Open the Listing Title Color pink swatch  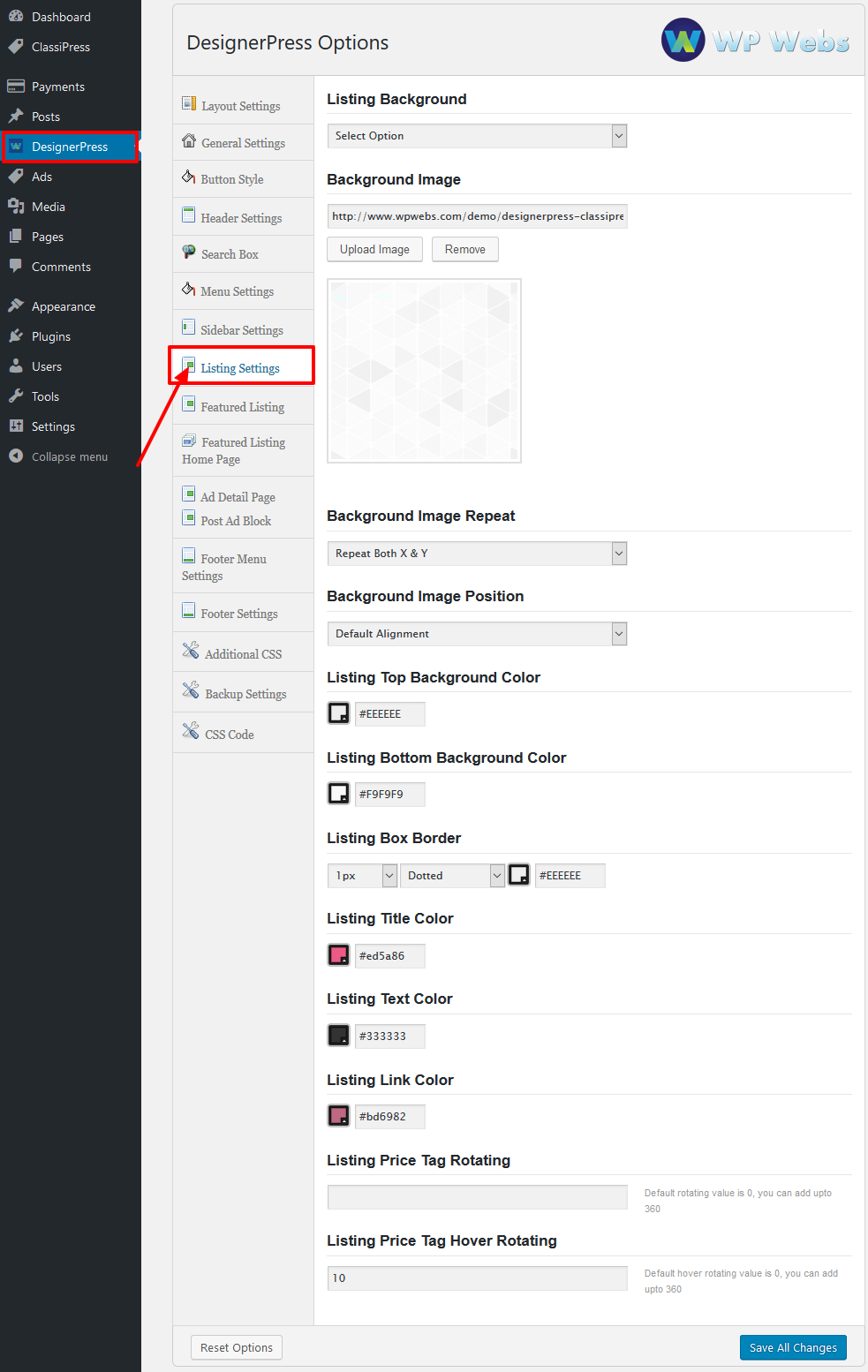339,955
